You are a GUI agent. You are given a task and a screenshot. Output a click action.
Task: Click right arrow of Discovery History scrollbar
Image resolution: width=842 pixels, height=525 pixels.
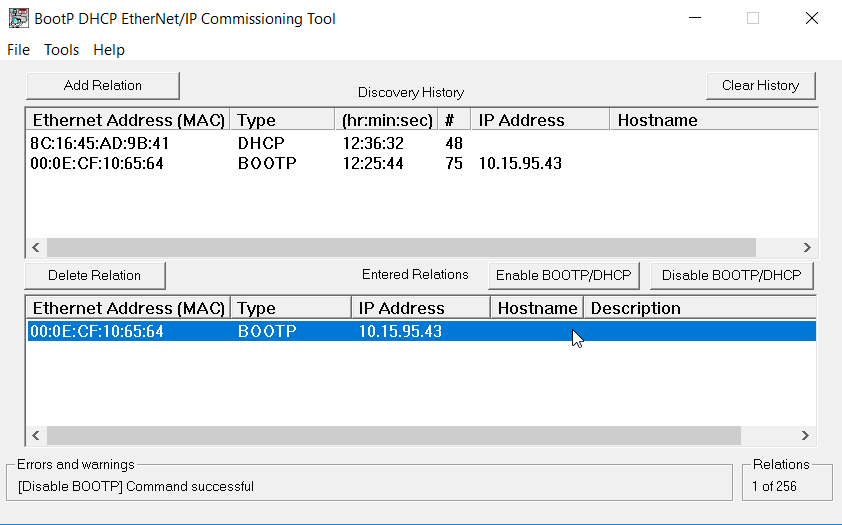tap(807, 247)
